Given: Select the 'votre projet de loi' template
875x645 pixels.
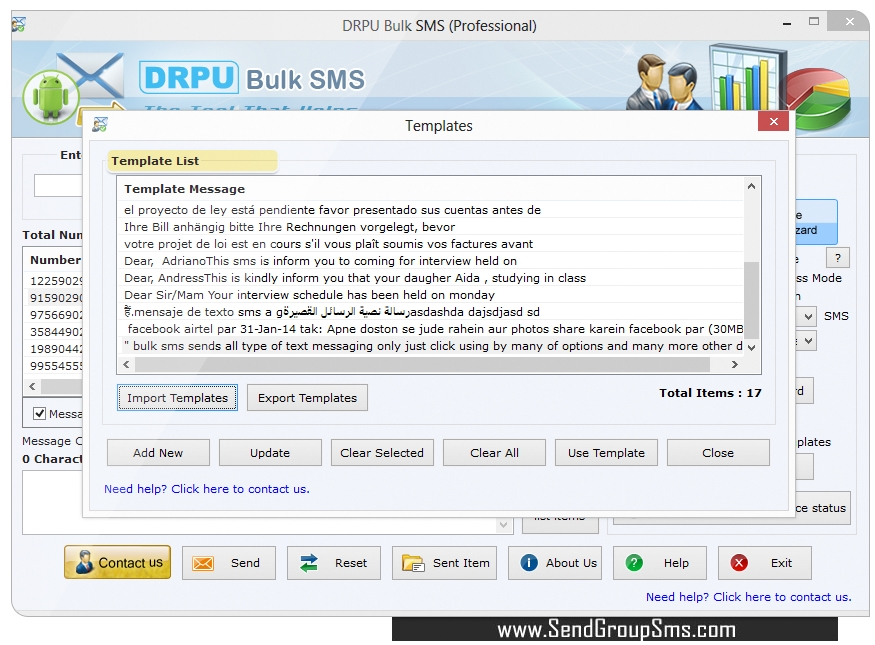Looking at the screenshot, I should [430, 244].
